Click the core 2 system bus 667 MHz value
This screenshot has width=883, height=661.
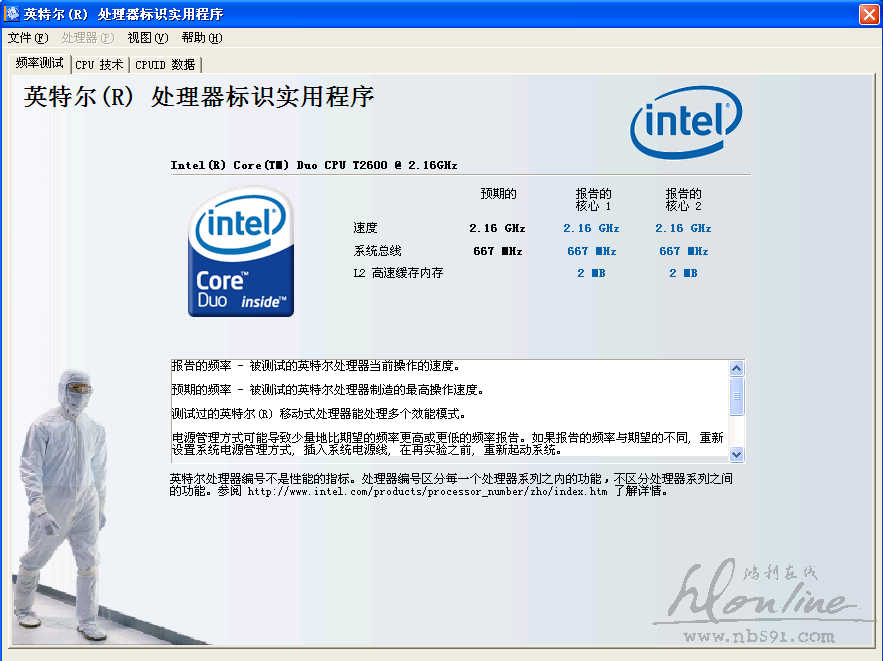[684, 251]
